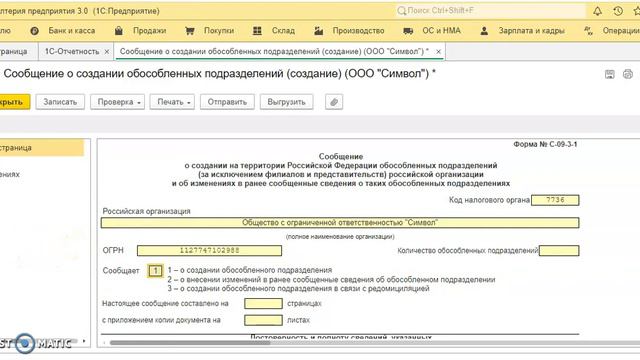Open the Продажи menu
The image size is (640, 360).
point(149,31)
